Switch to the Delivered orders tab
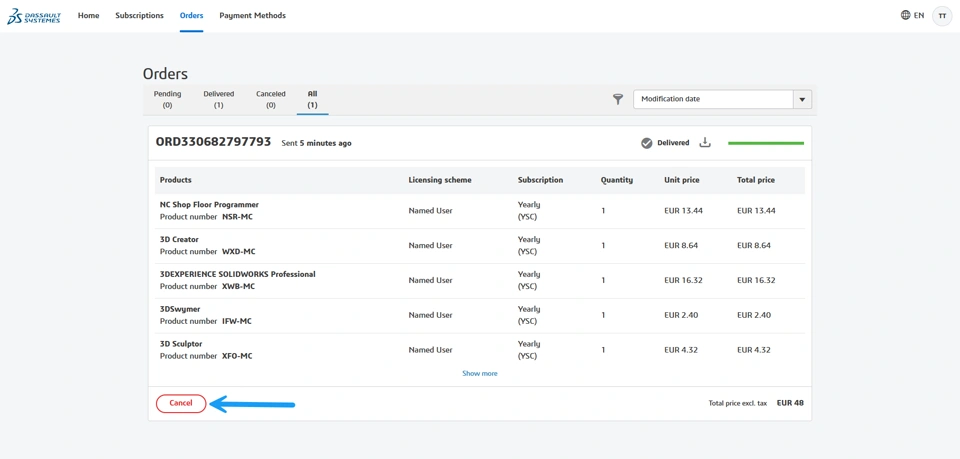960x459 pixels. pyautogui.click(x=219, y=99)
